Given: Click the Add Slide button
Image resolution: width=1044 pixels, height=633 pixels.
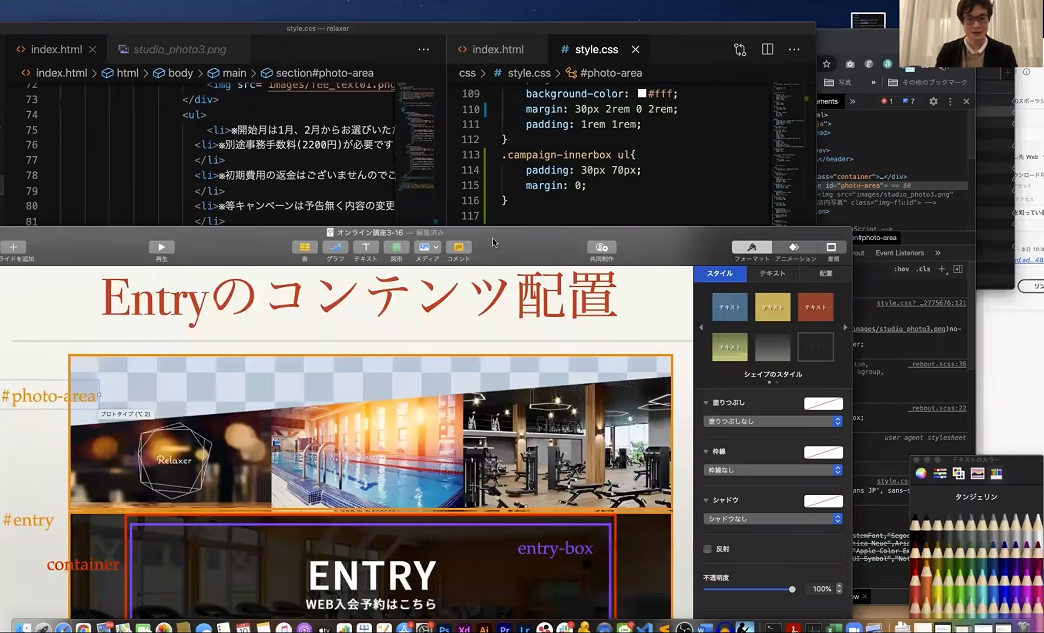Looking at the screenshot, I should (13, 247).
